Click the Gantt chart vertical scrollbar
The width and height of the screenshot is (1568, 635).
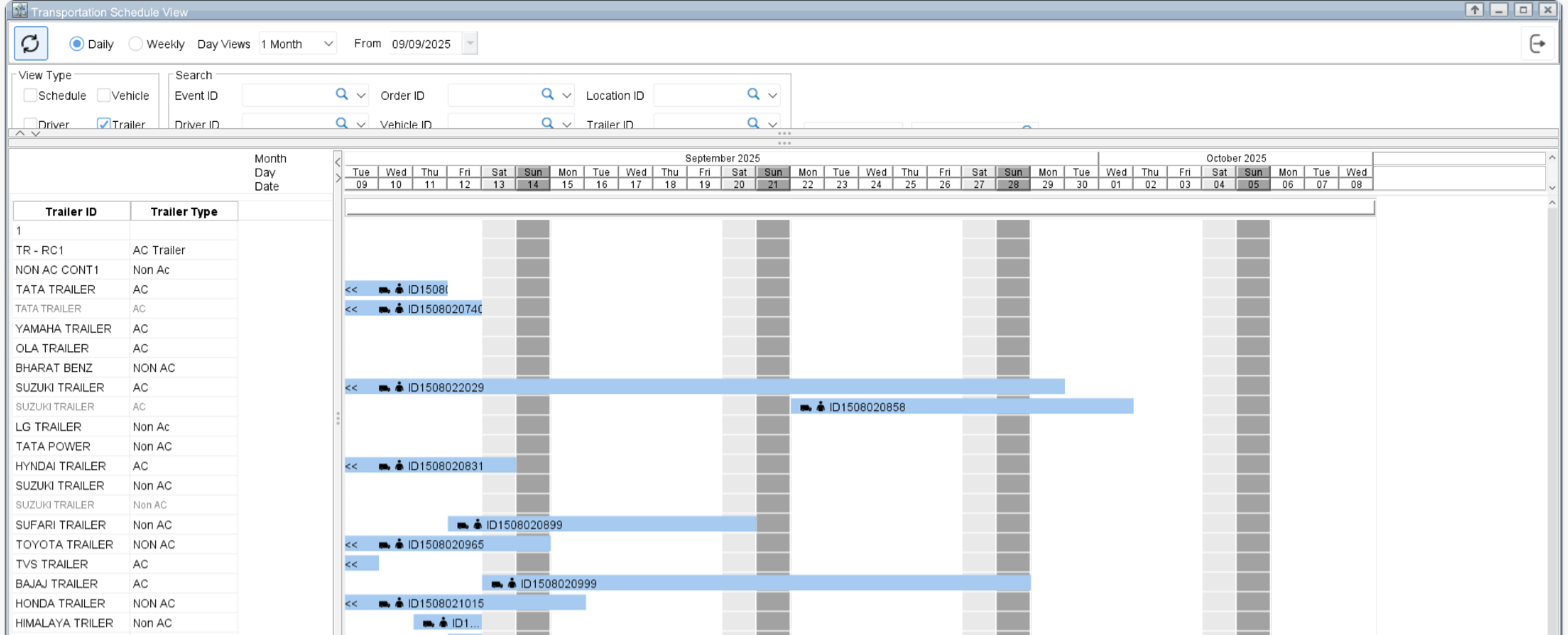1552,417
